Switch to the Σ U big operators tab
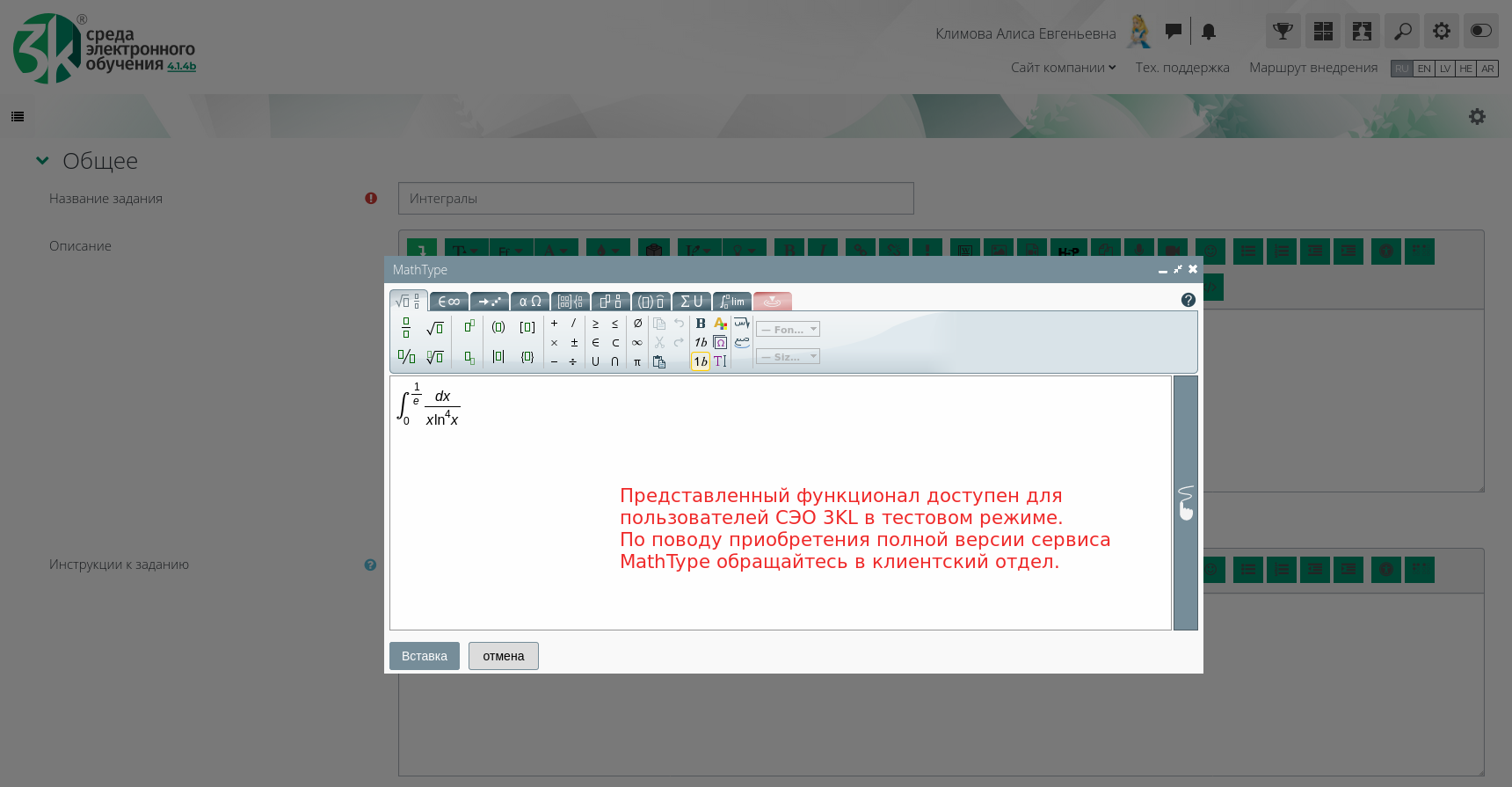The width and height of the screenshot is (1512, 787). [x=692, y=302]
